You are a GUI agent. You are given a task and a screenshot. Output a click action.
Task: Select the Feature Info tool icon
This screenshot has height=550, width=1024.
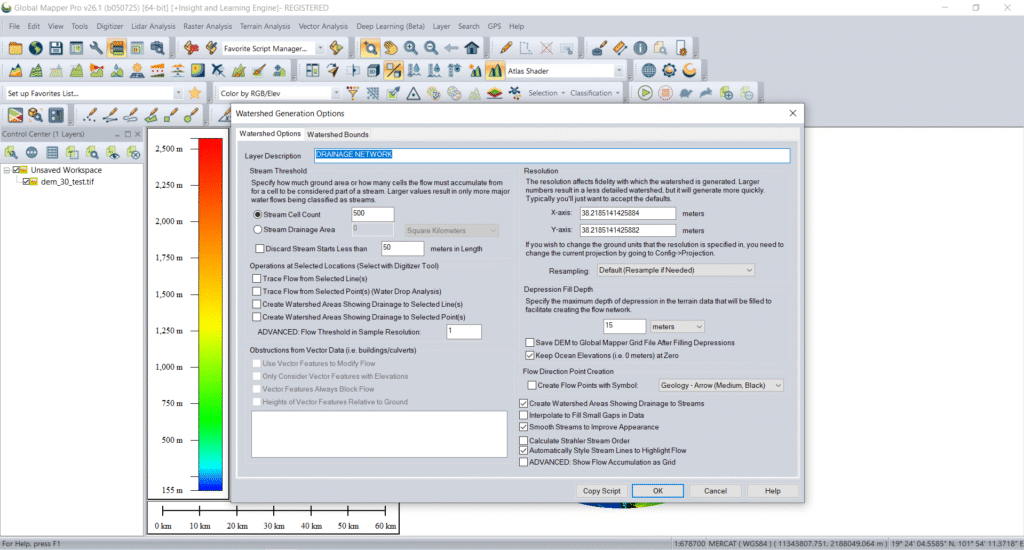coord(640,48)
